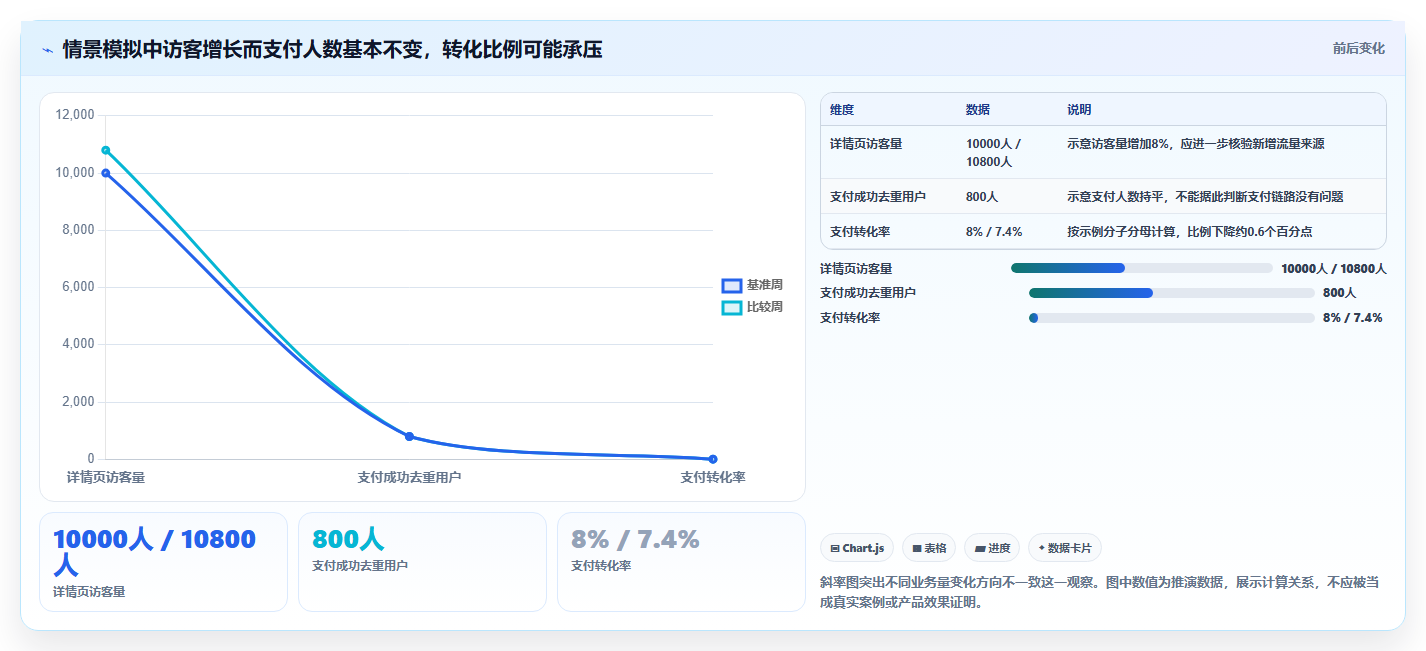Click x-axis label 支付转化率

[x=713, y=477]
